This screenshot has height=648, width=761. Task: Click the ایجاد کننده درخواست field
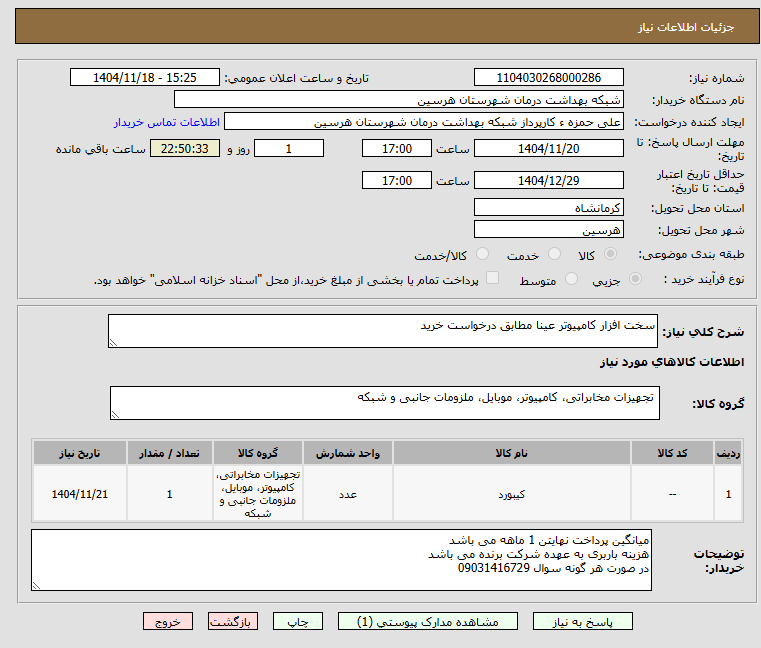[x=424, y=122]
